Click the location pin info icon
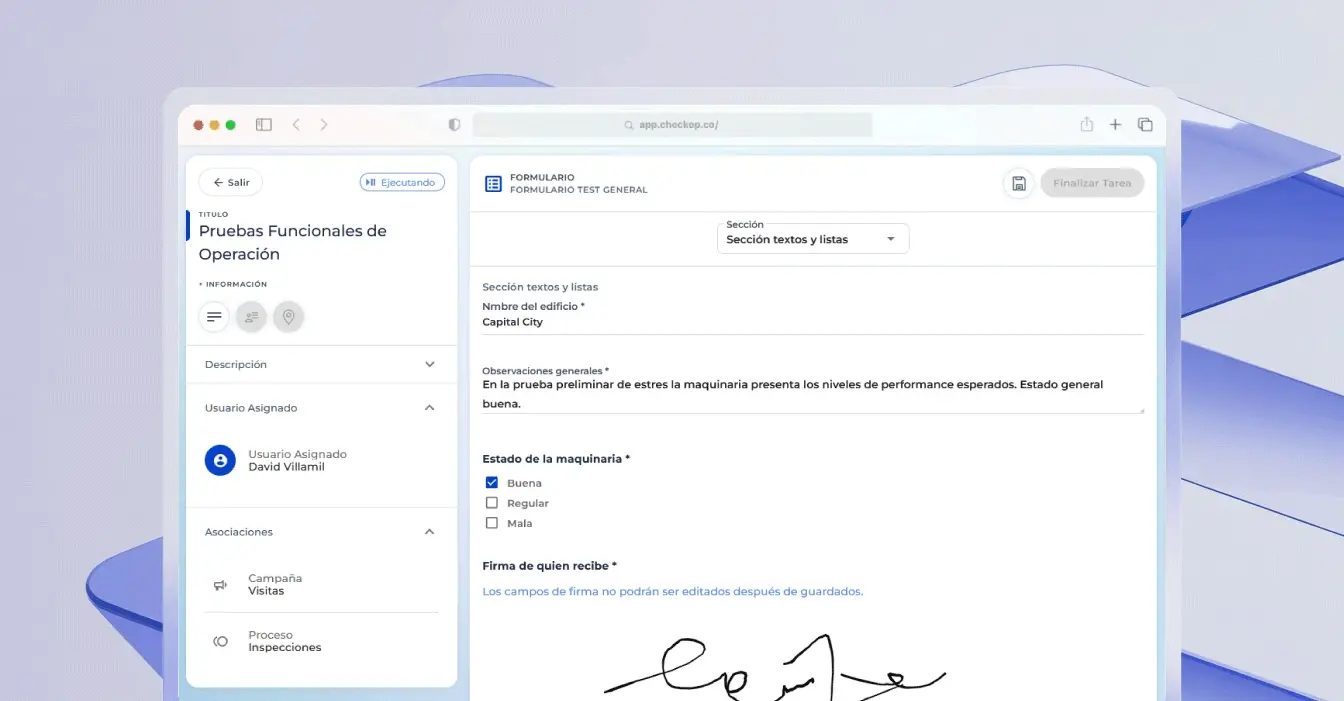The width and height of the screenshot is (1344, 701). coord(288,317)
